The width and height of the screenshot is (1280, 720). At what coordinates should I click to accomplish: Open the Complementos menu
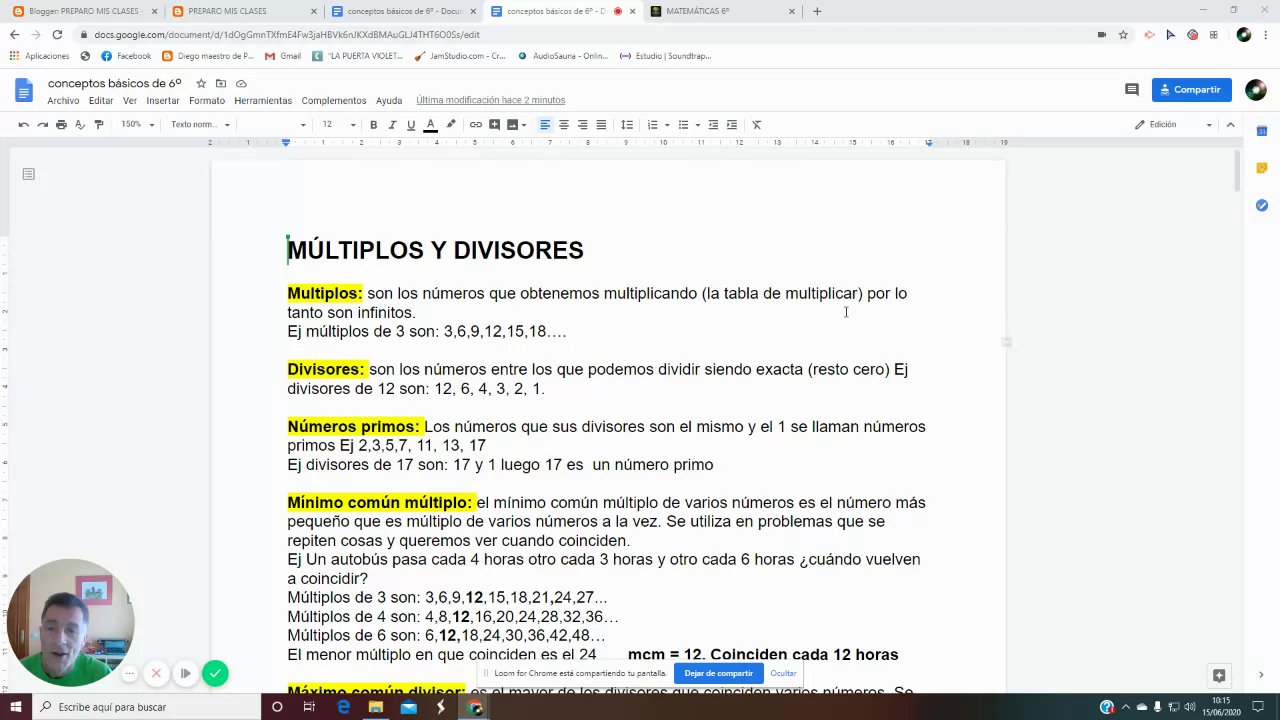click(334, 101)
